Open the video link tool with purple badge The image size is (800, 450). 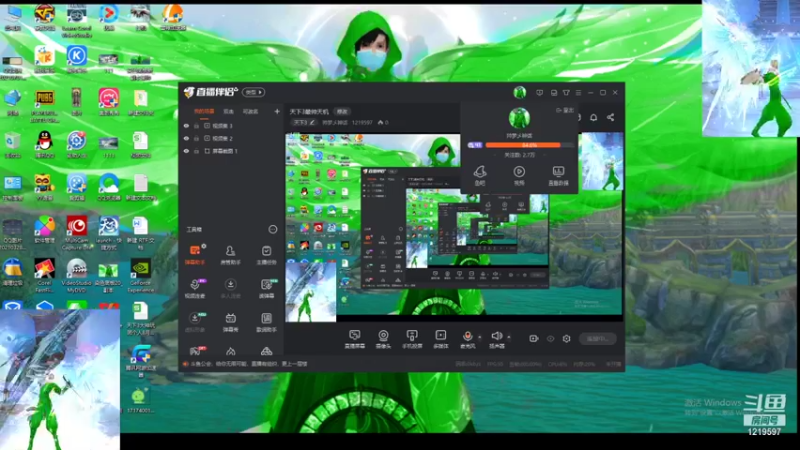tap(194, 288)
